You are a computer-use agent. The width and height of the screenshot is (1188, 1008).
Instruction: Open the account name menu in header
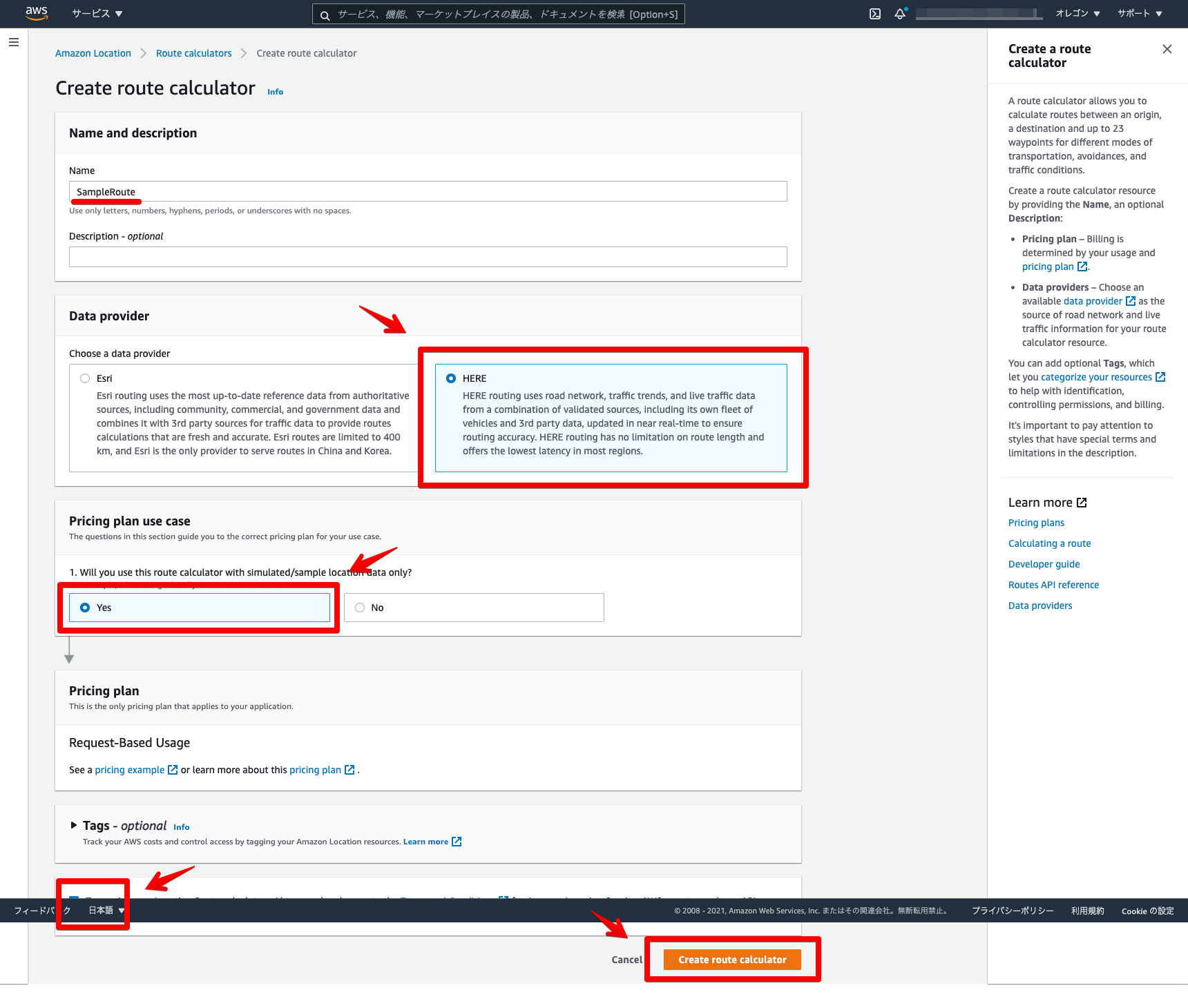pos(979,14)
